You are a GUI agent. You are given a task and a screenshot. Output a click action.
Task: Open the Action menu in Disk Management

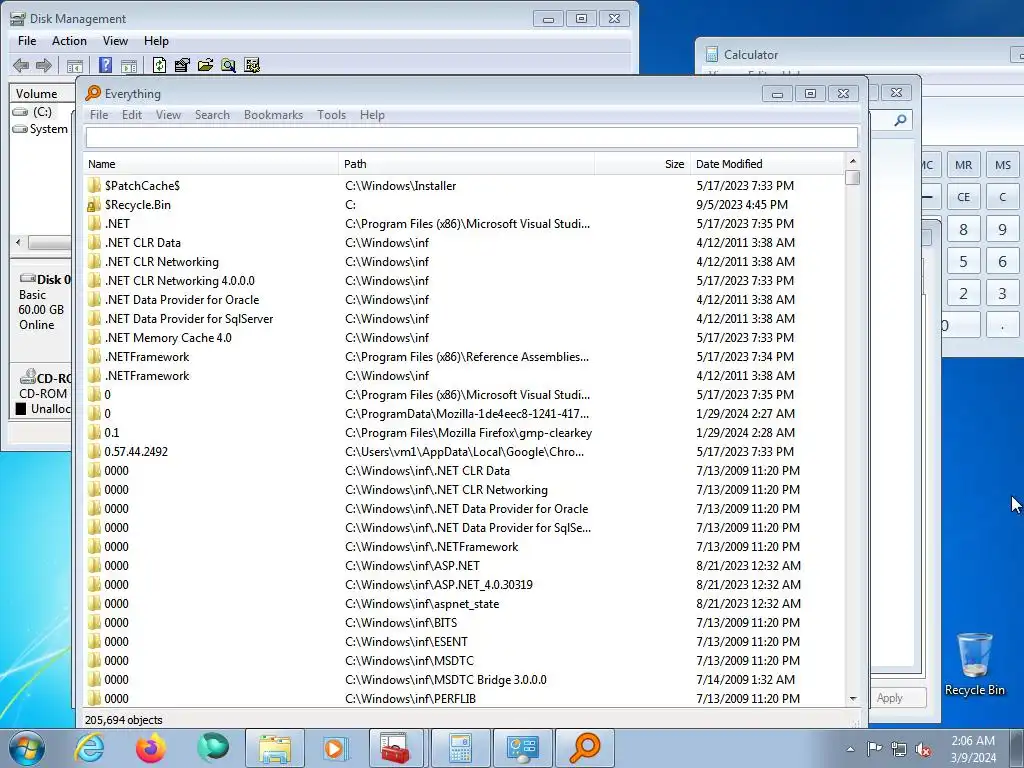pyautogui.click(x=69, y=40)
